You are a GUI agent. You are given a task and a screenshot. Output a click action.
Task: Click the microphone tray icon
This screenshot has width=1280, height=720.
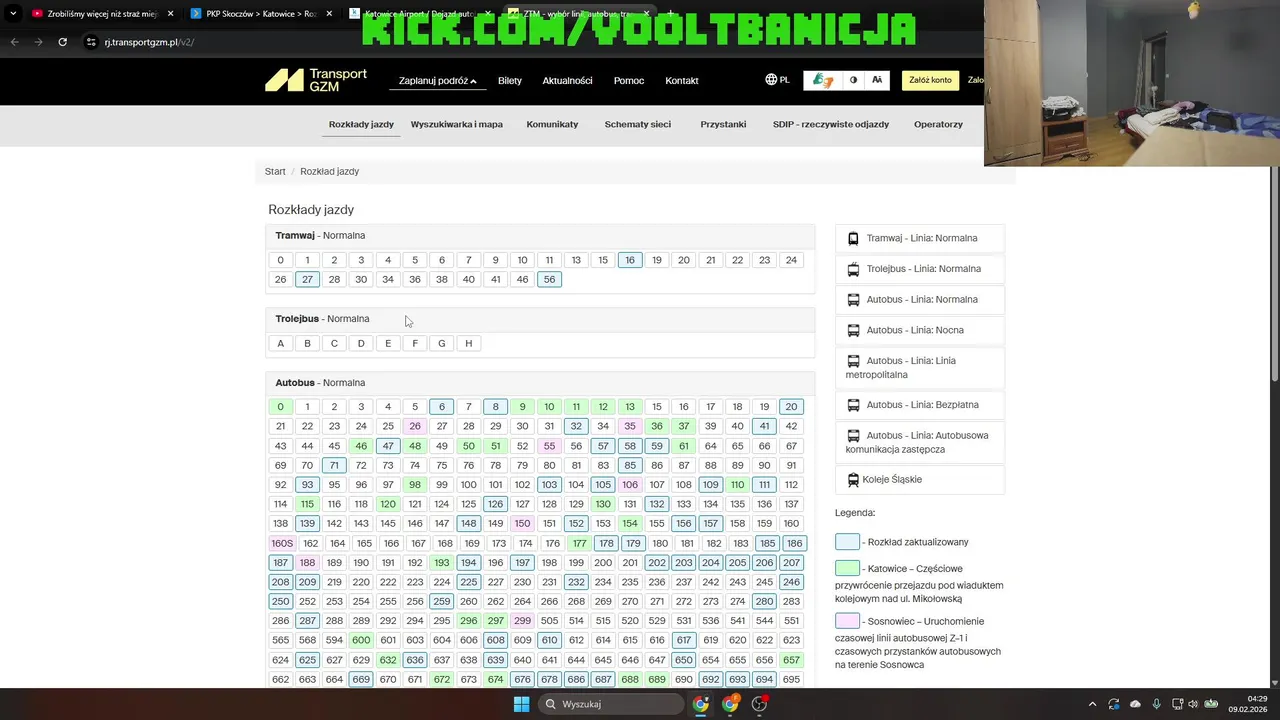tap(1157, 704)
